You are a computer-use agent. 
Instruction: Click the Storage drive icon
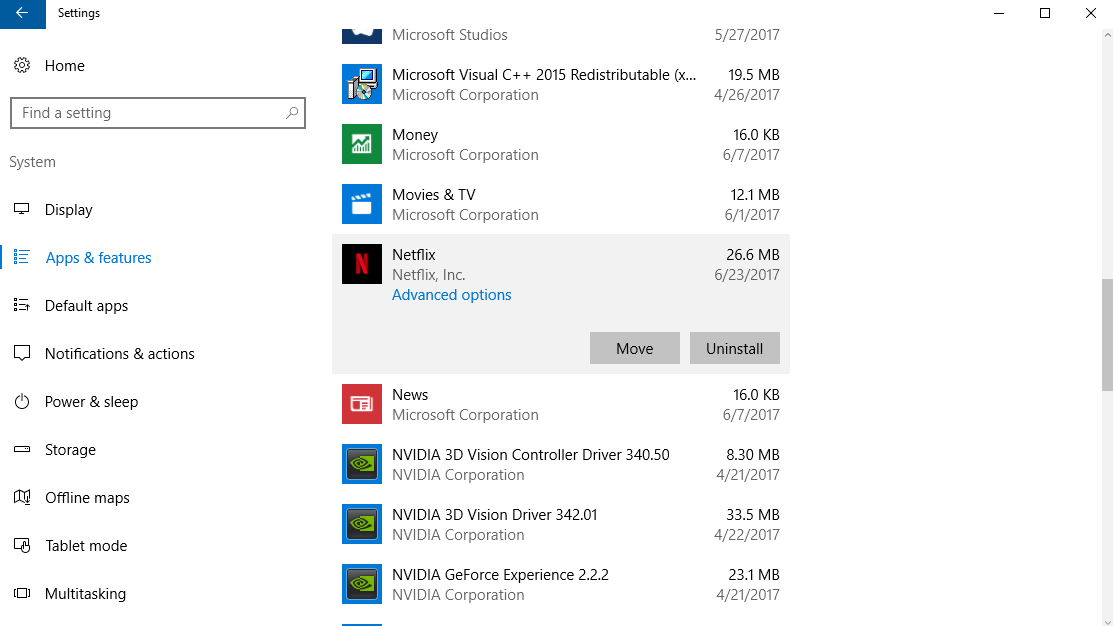(x=22, y=449)
